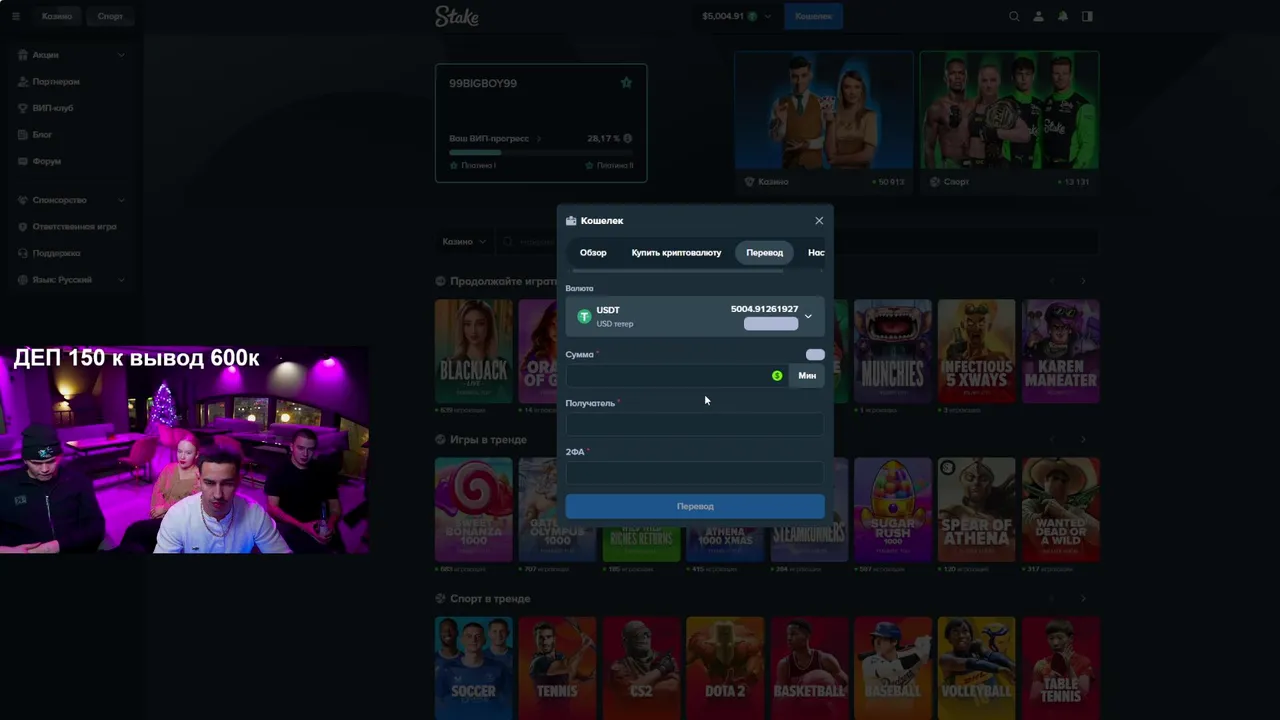Select the Перевод wallet tab

click(765, 253)
